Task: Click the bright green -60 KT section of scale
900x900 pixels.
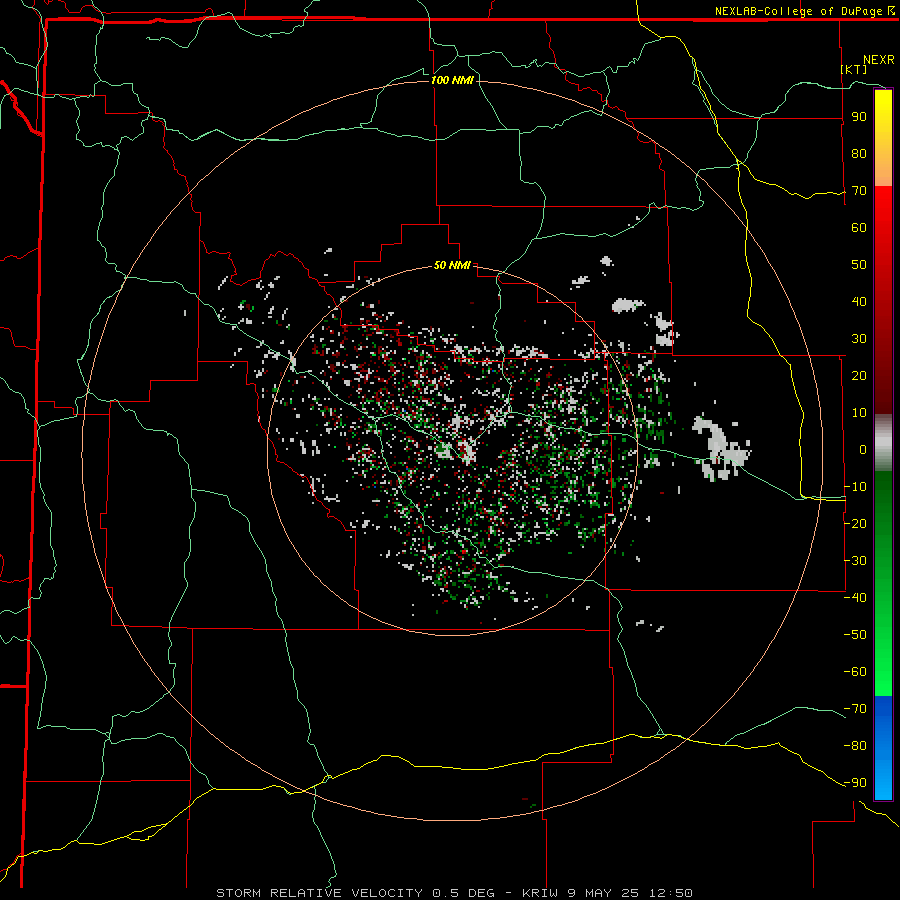Action: coord(883,672)
